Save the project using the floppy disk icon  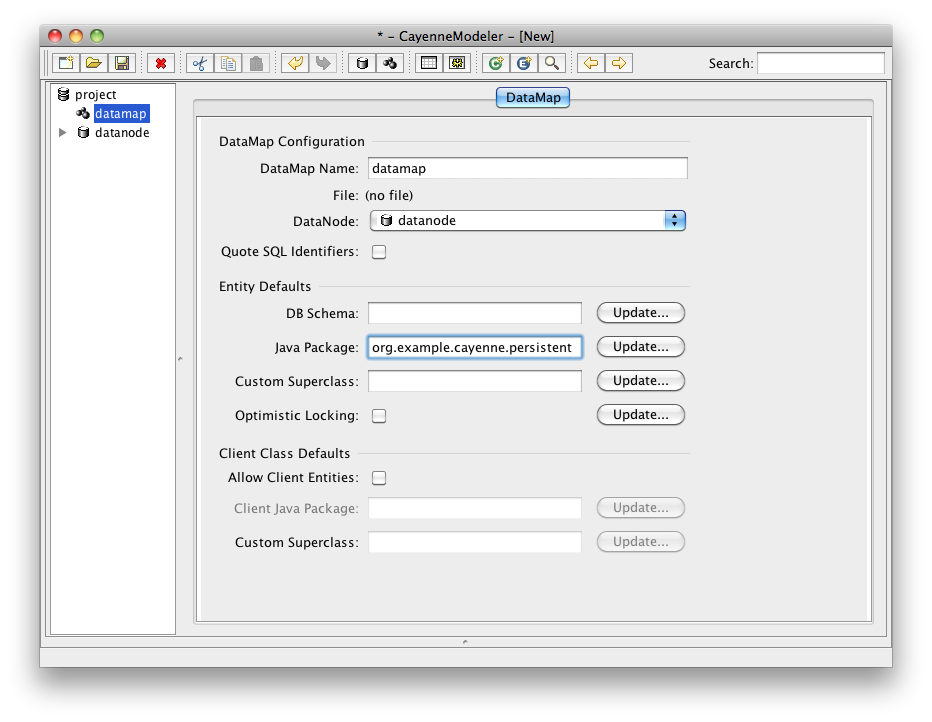[x=121, y=63]
